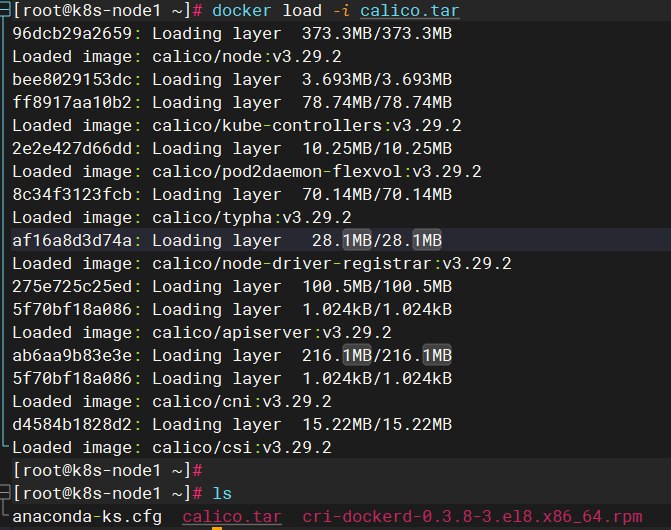Click layer ID 2e2e427d66dd
This screenshot has width=671, height=530.
72,148
